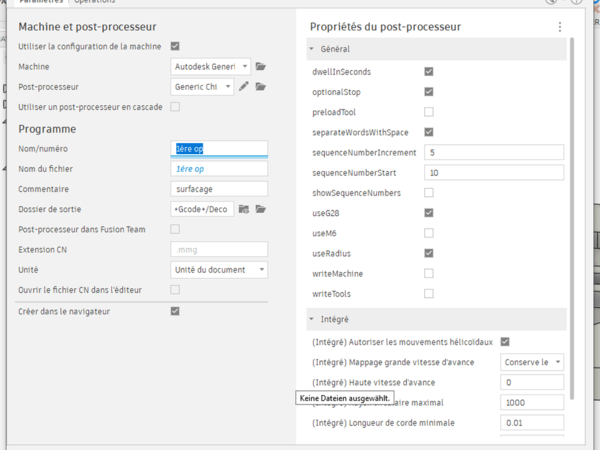The height and width of the screenshot is (450, 600).
Task: Toggle 'Utiliser la configuration de la machine' checkbox
Action: click(175, 46)
